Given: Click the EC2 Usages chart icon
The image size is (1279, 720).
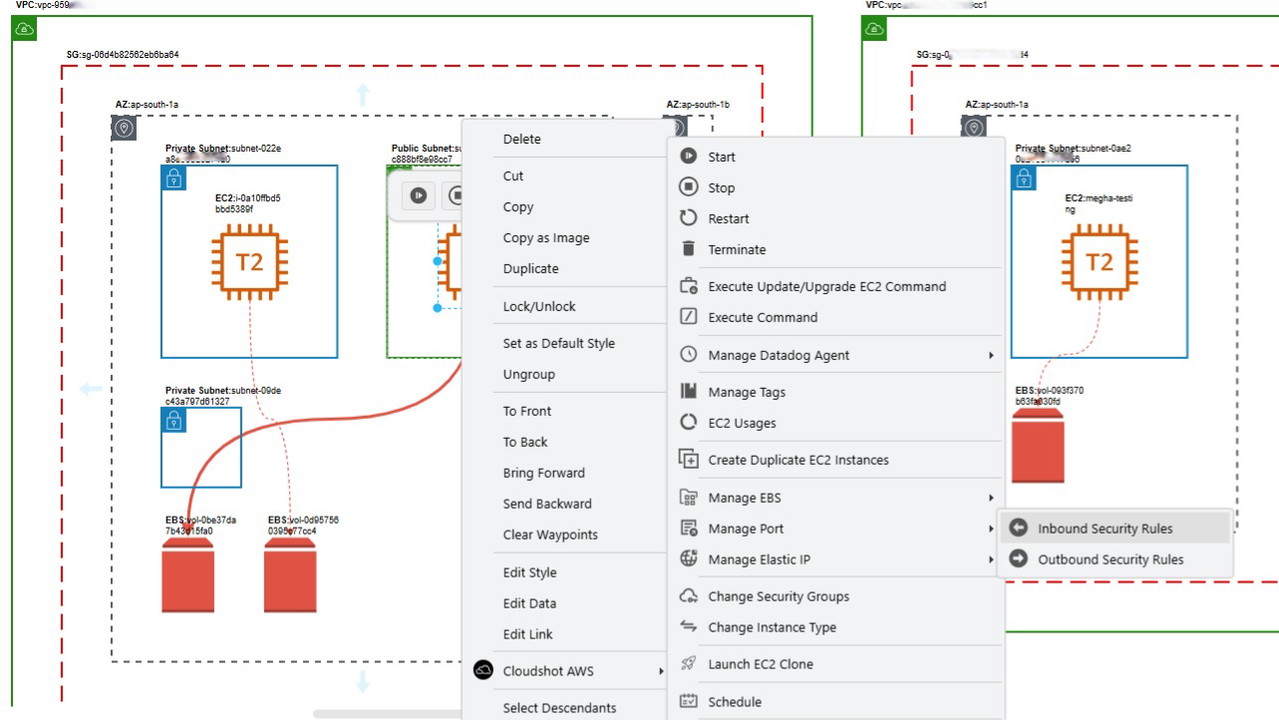Looking at the screenshot, I should pyautogui.click(x=688, y=423).
